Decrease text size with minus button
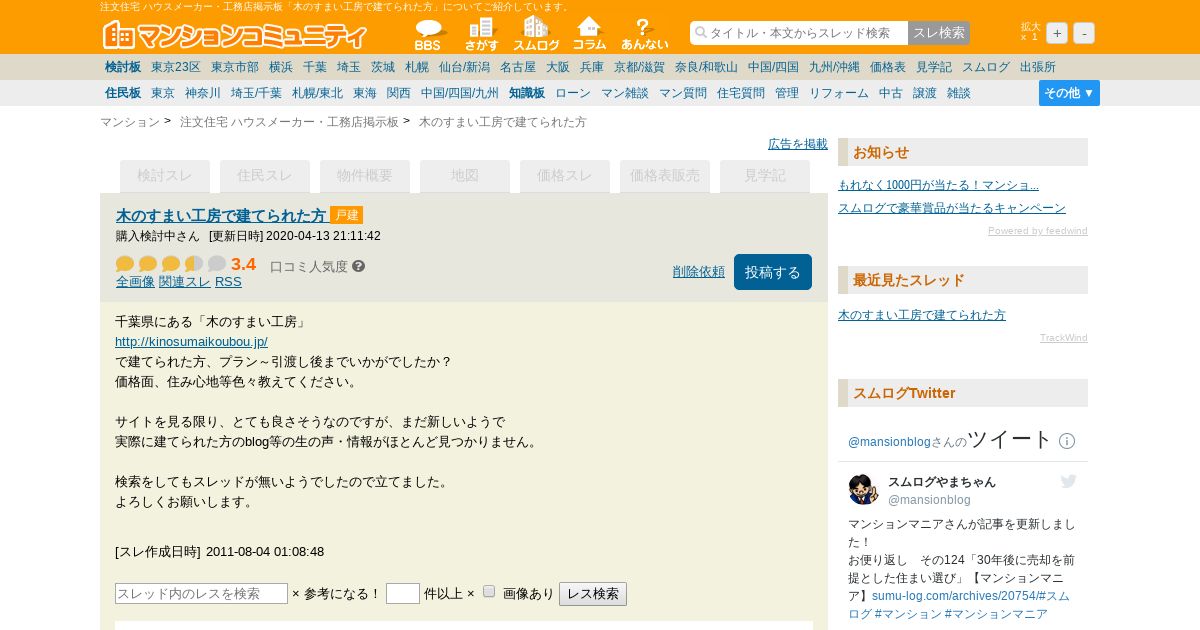 (1084, 33)
